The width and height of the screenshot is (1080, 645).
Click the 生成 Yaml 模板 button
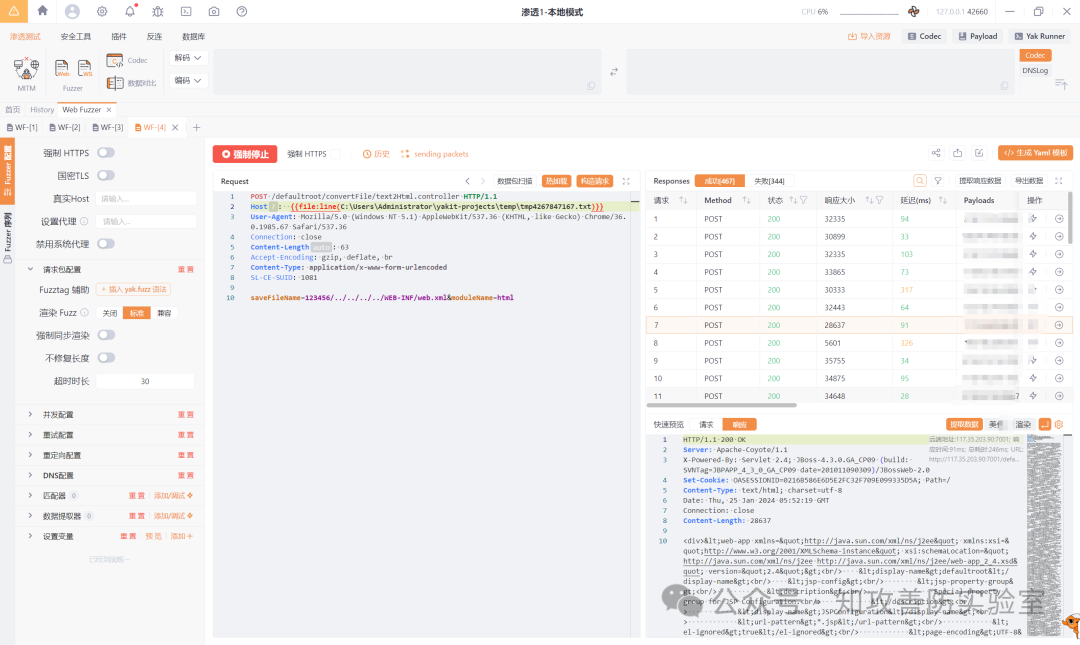click(1034, 152)
